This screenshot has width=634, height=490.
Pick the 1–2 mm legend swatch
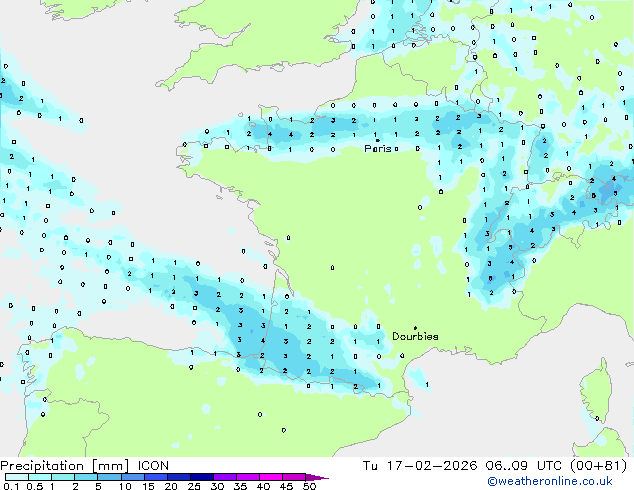63,477
